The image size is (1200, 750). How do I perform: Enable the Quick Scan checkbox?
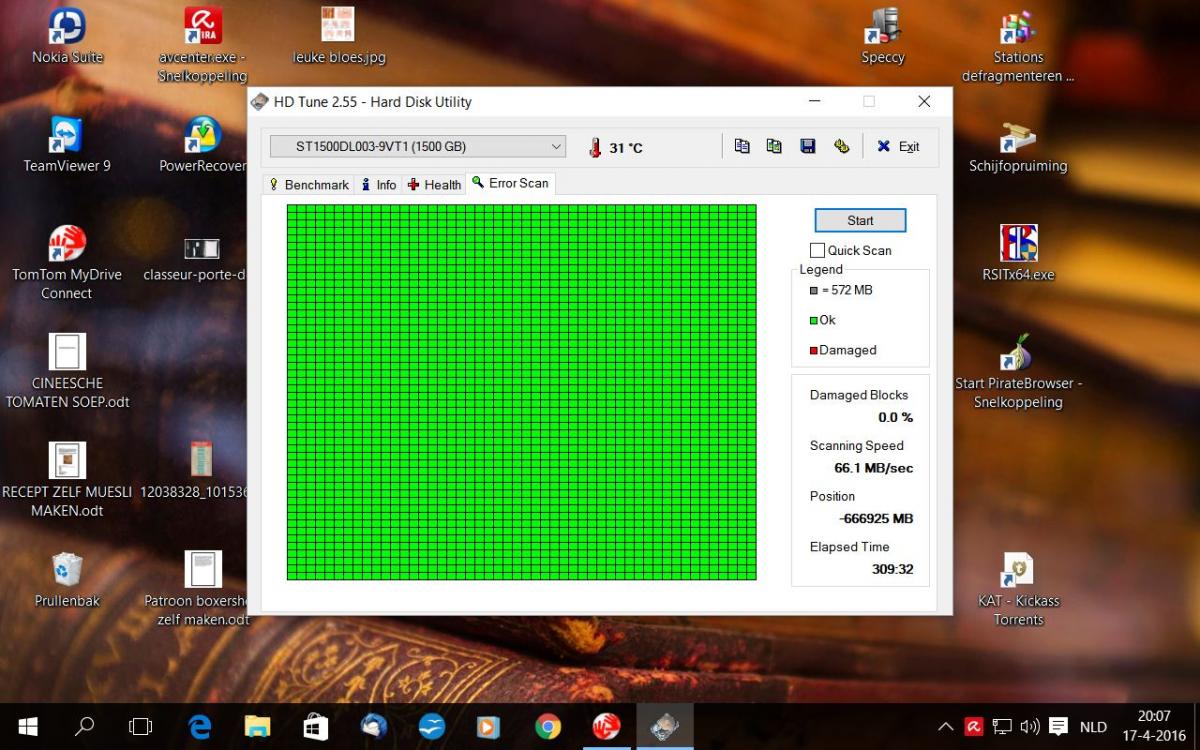pyautogui.click(x=818, y=250)
